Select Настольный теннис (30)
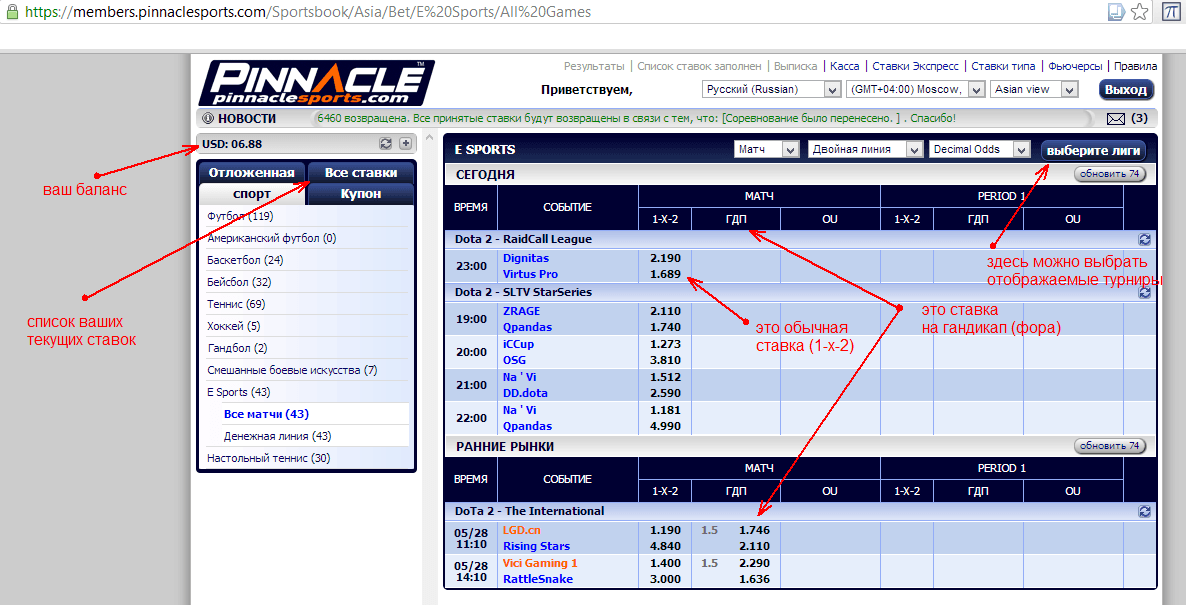 tap(269, 458)
